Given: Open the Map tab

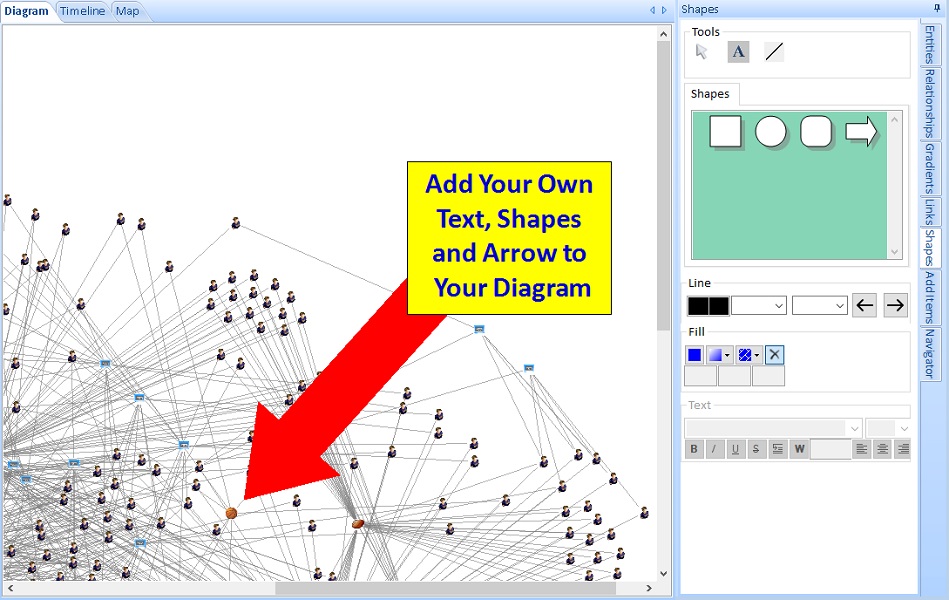Looking at the screenshot, I should [x=128, y=11].
